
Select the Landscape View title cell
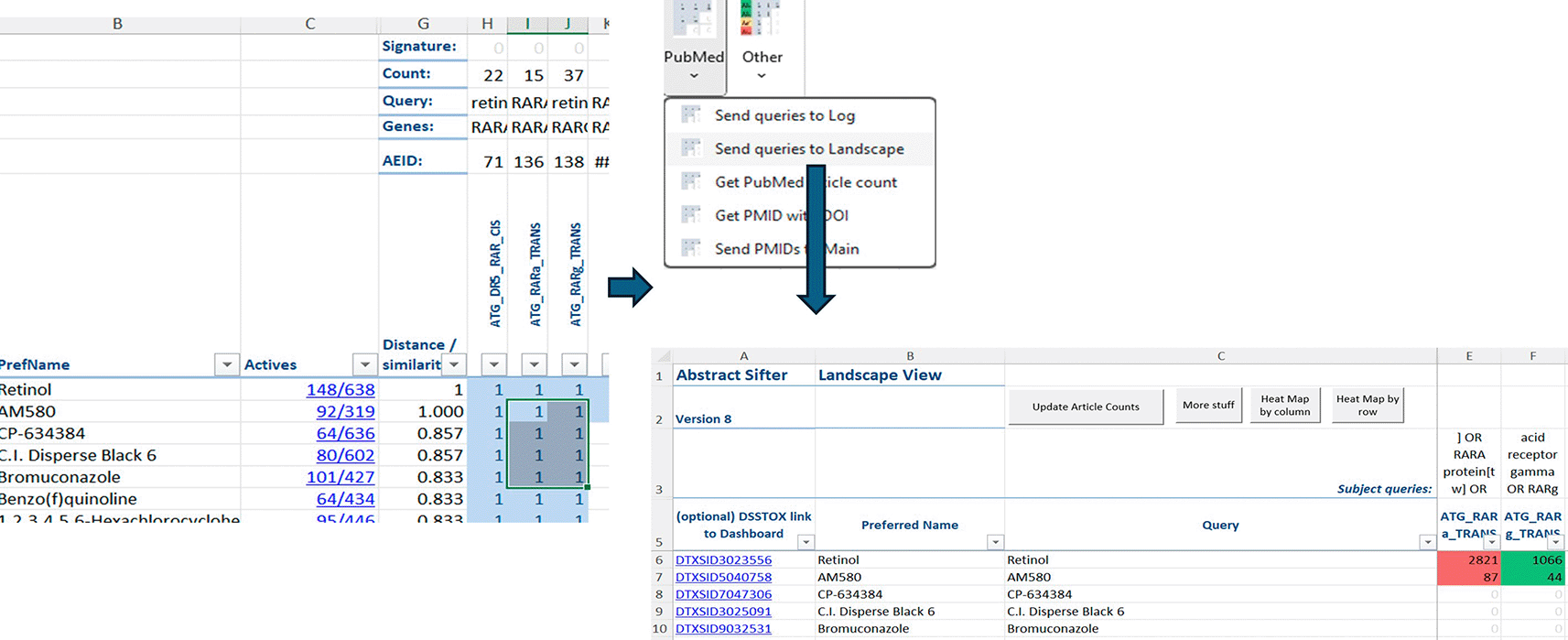(x=909, y=374)
